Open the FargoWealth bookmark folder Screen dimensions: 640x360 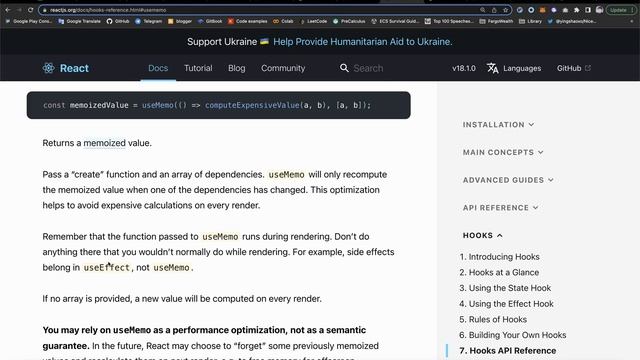[496, 21]
